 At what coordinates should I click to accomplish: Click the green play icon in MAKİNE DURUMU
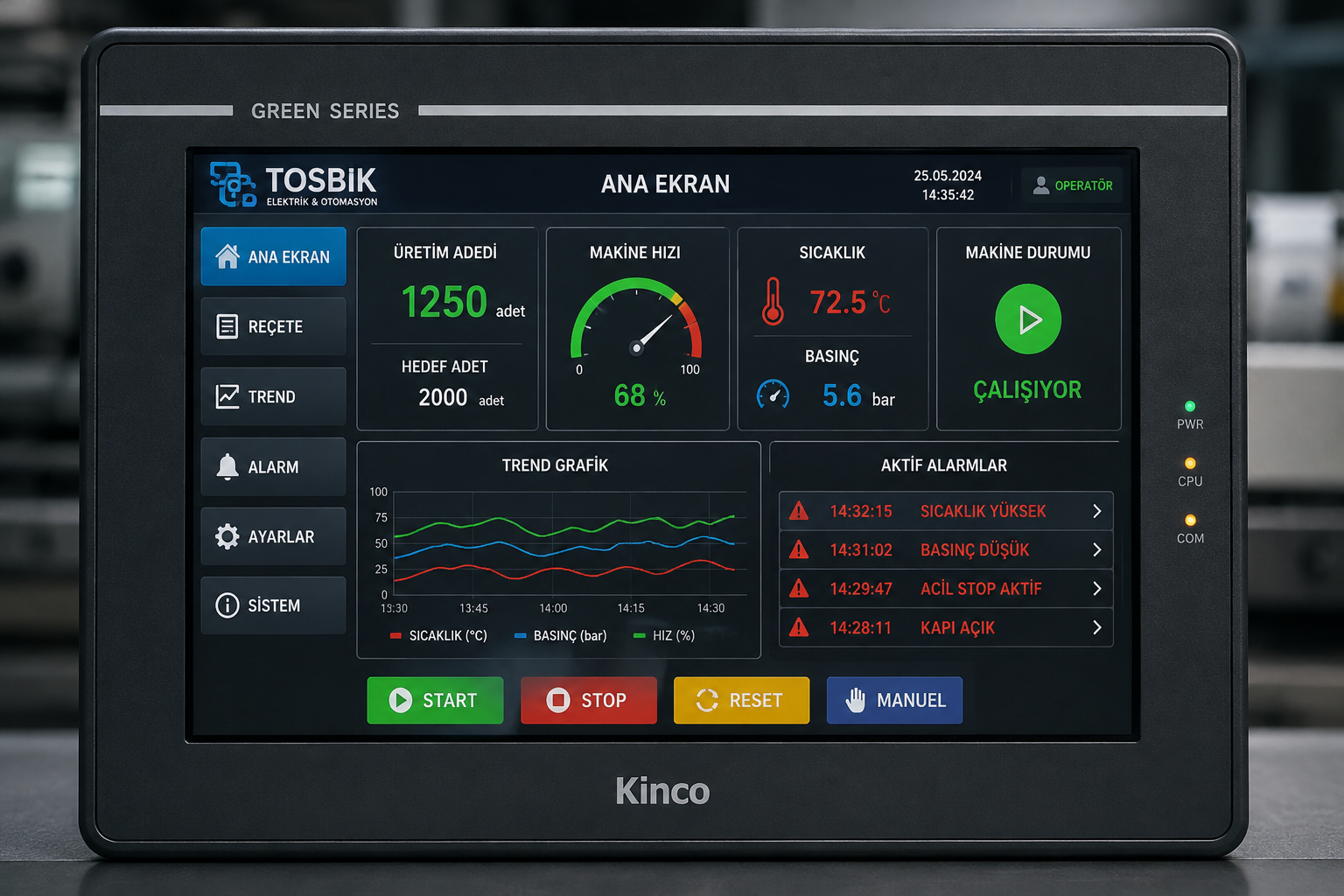pyautogui.click(x=1028, y=319)
